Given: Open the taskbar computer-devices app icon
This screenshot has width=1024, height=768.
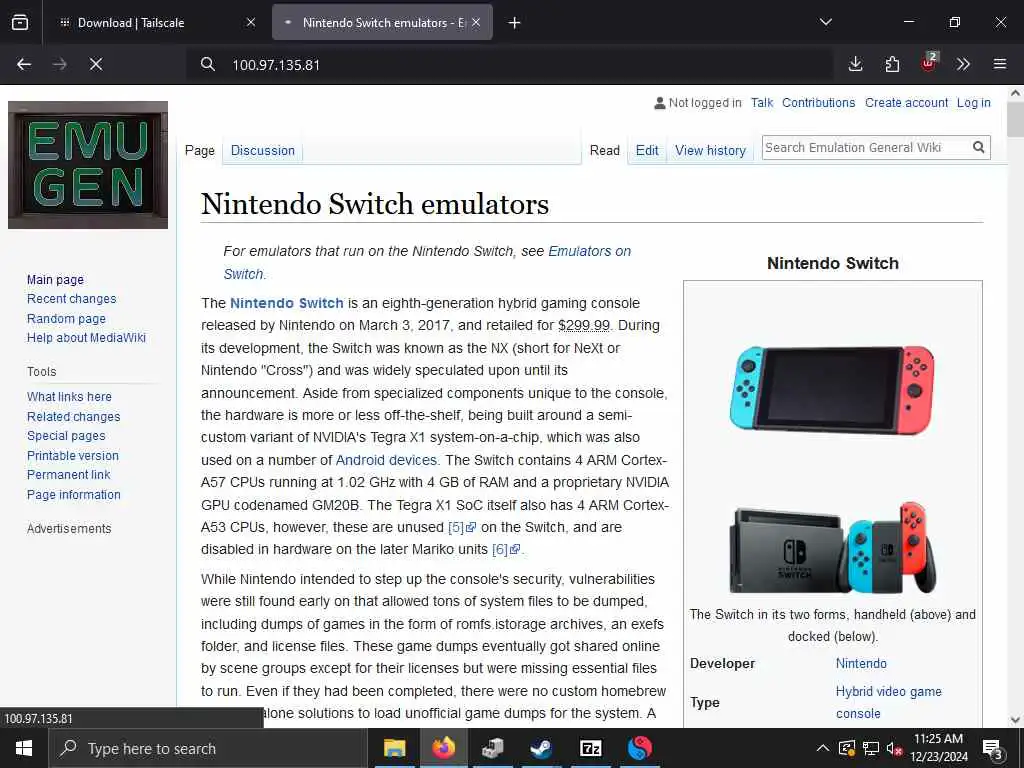Looking at the screenshot, I should pyautogui.click(x=492, y=748).
